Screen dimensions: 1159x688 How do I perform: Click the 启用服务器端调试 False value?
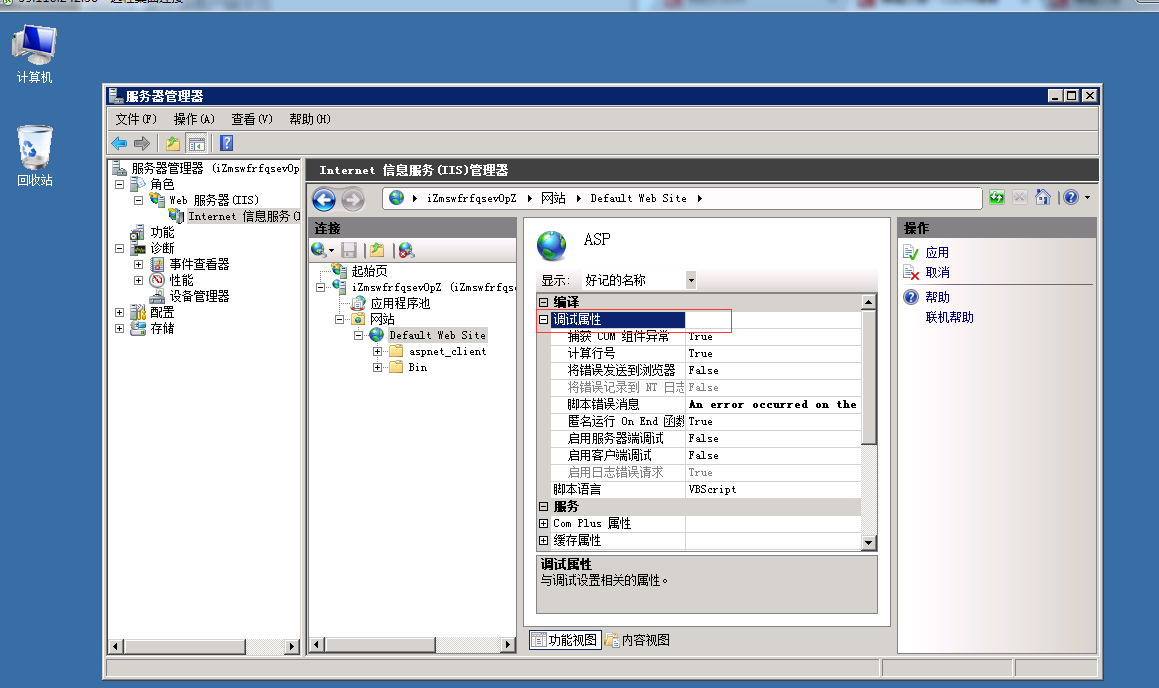(x=773, y=438)
